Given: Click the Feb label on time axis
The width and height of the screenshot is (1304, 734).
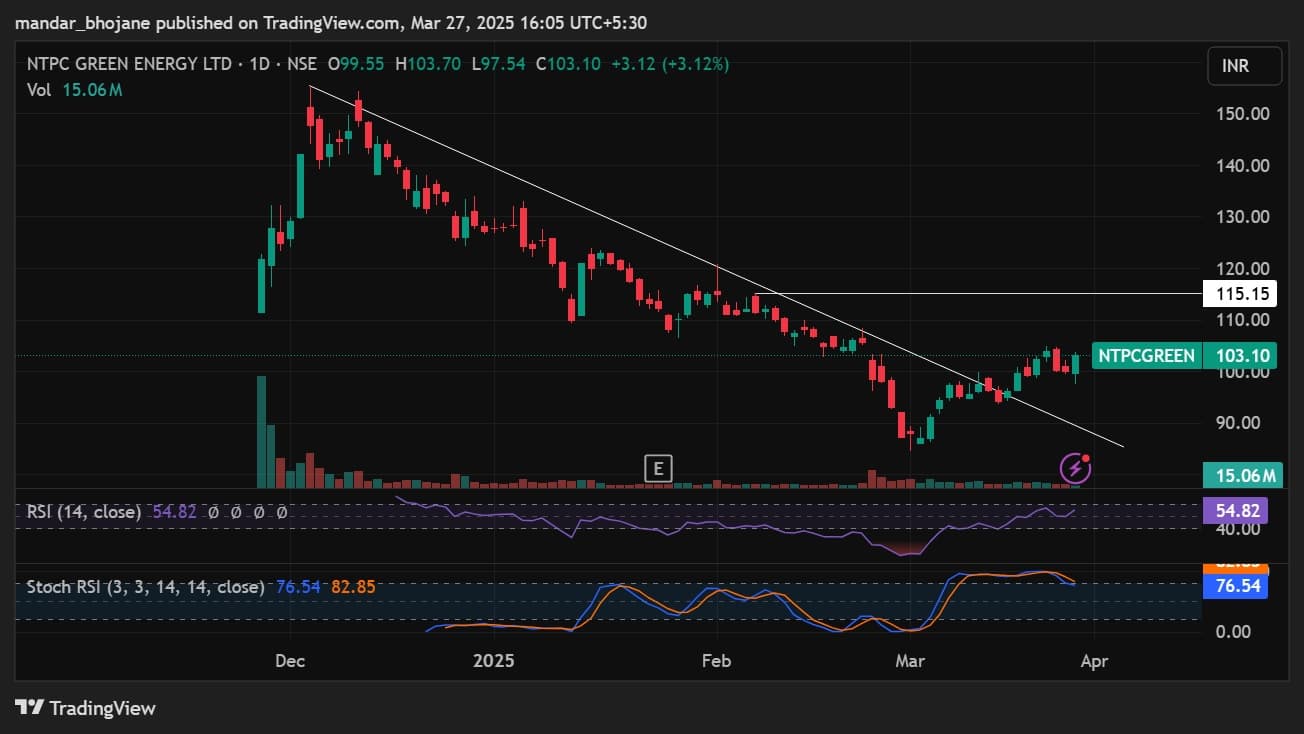Looking at the screenshot, I should tap(716, 661).
